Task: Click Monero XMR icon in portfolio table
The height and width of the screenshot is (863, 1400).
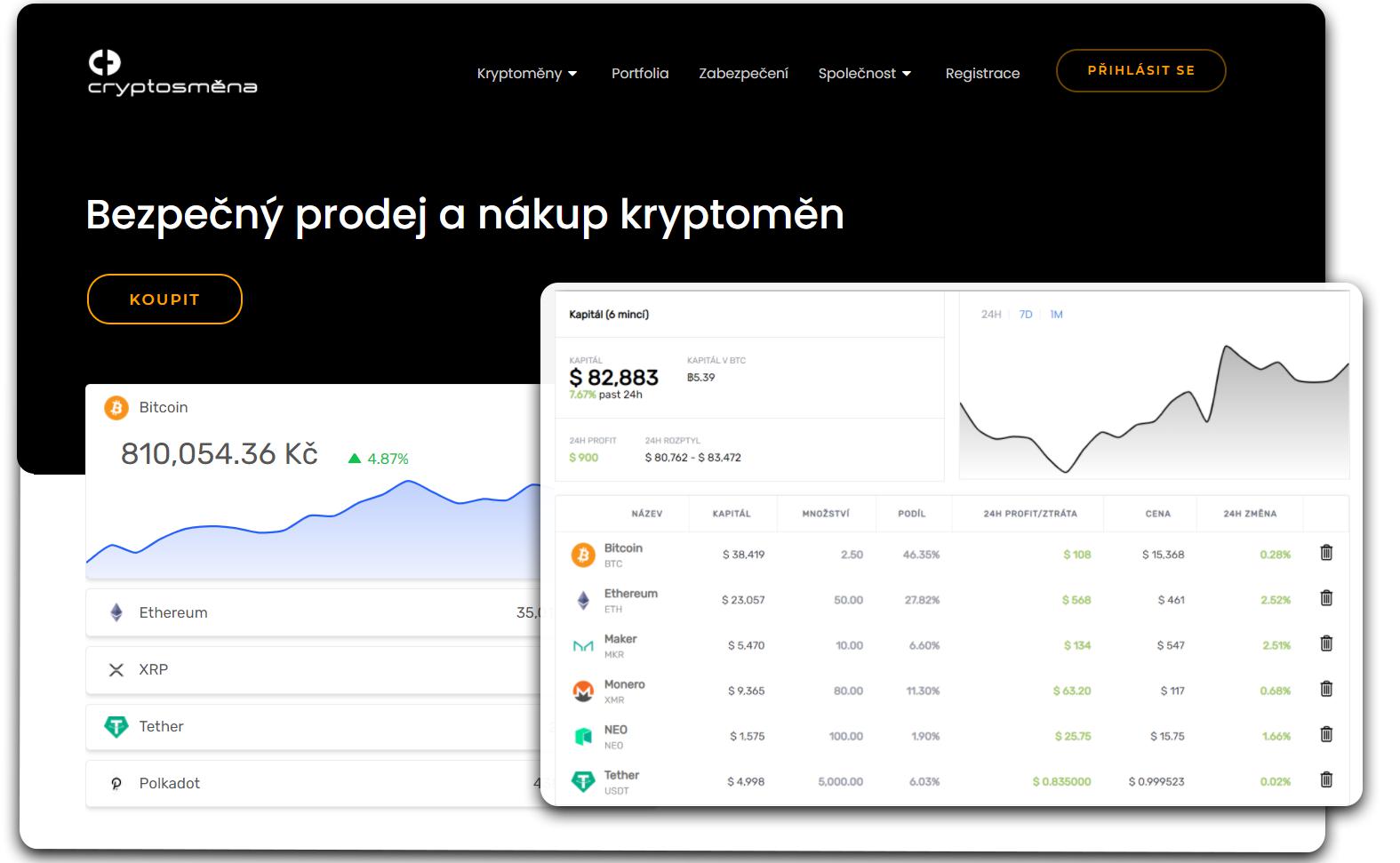Action: (x=583, y=691)
